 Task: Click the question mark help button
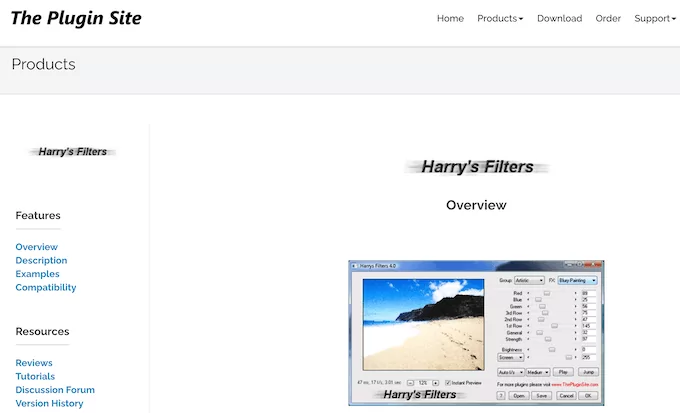(x=501, y=395)
